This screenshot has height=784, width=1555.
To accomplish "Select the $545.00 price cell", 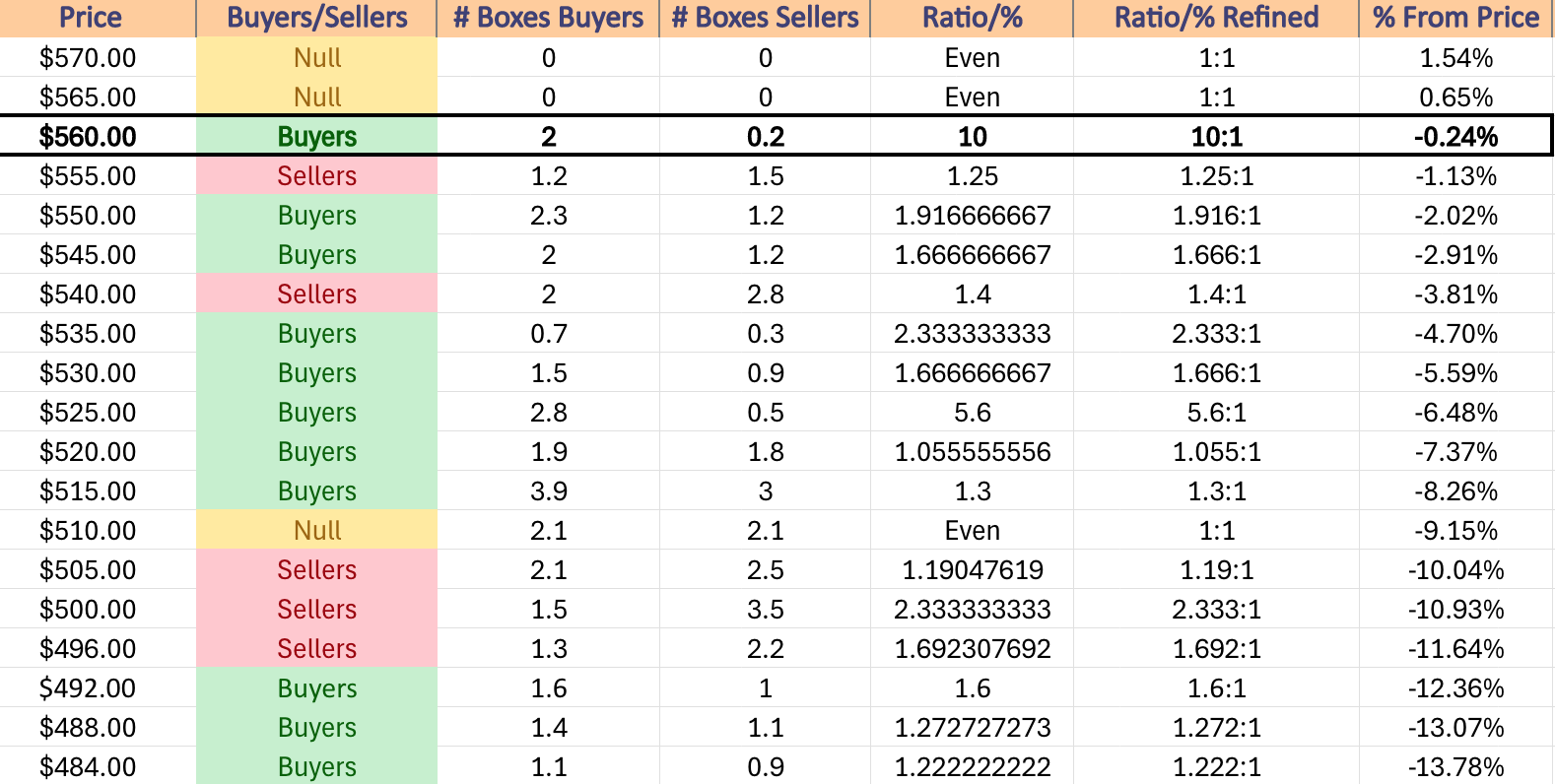I will pos(98,254).
